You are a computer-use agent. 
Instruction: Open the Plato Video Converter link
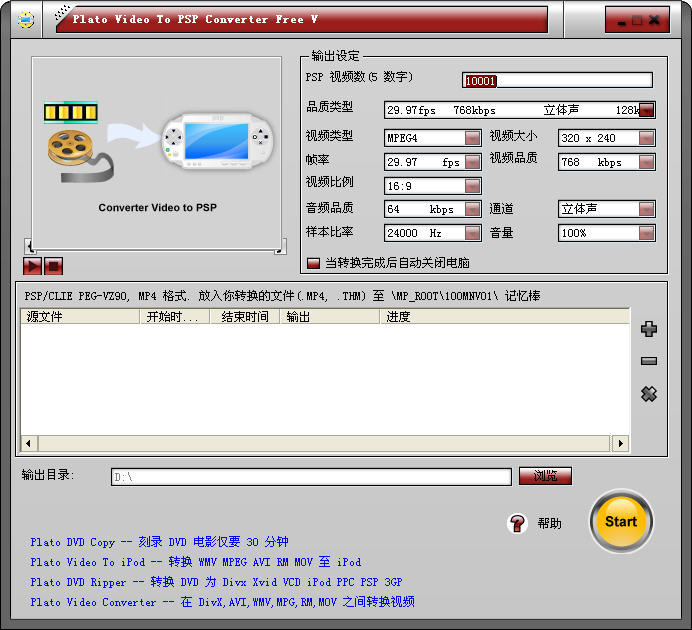pos(222,602)
